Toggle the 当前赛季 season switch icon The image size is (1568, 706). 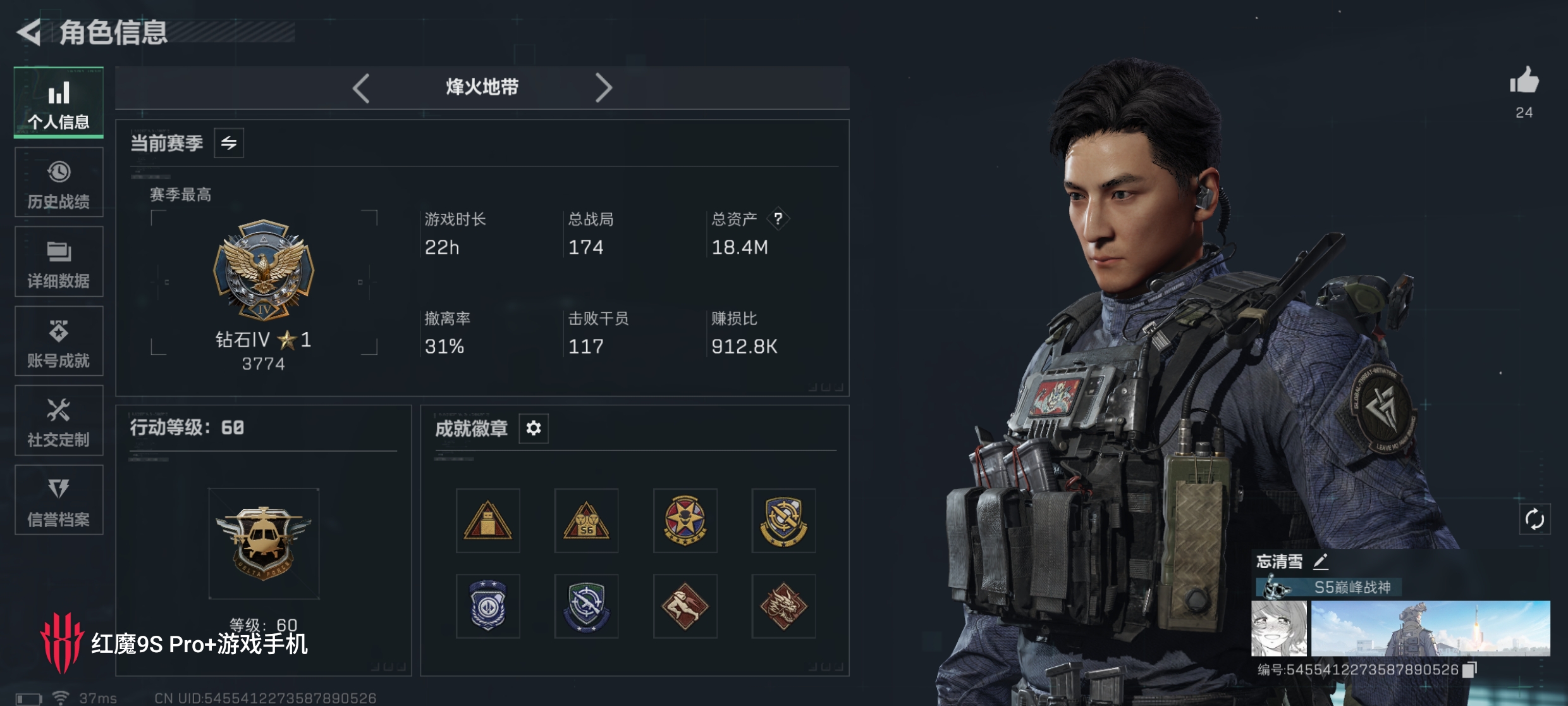[229, 143]
